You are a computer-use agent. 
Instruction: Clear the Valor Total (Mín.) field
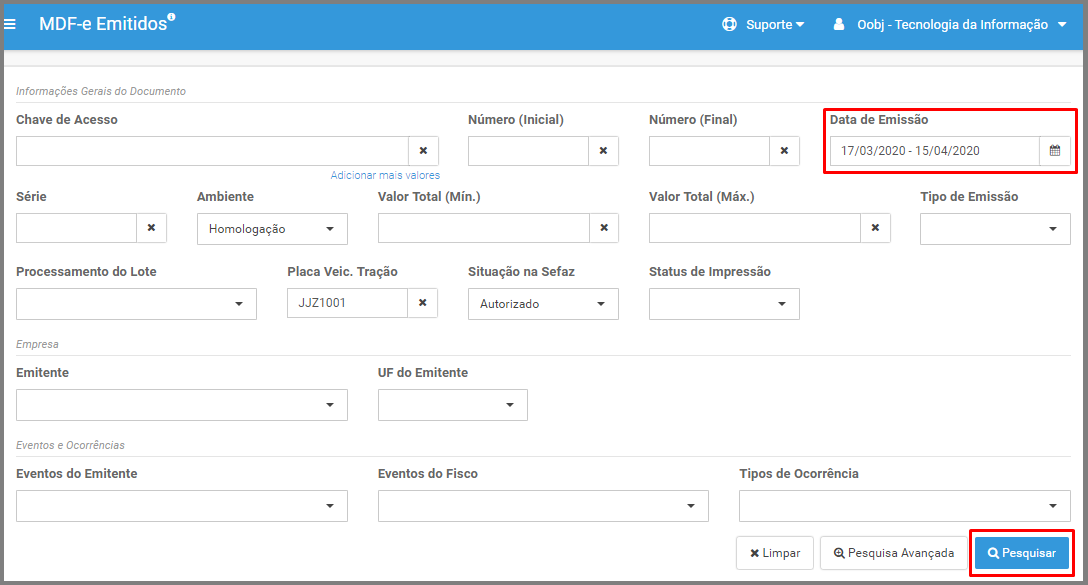[x=604, y=228]
